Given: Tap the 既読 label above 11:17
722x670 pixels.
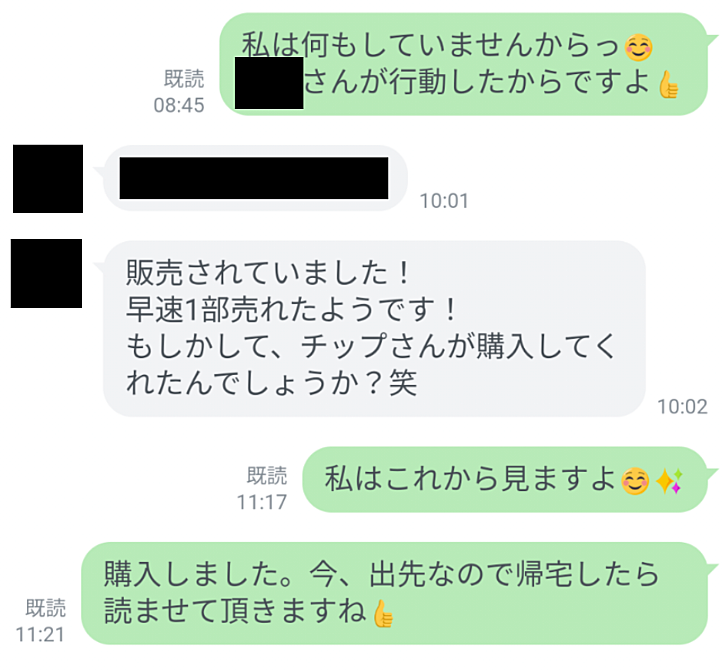Looking at the screenshot, I should coord(267,476).
